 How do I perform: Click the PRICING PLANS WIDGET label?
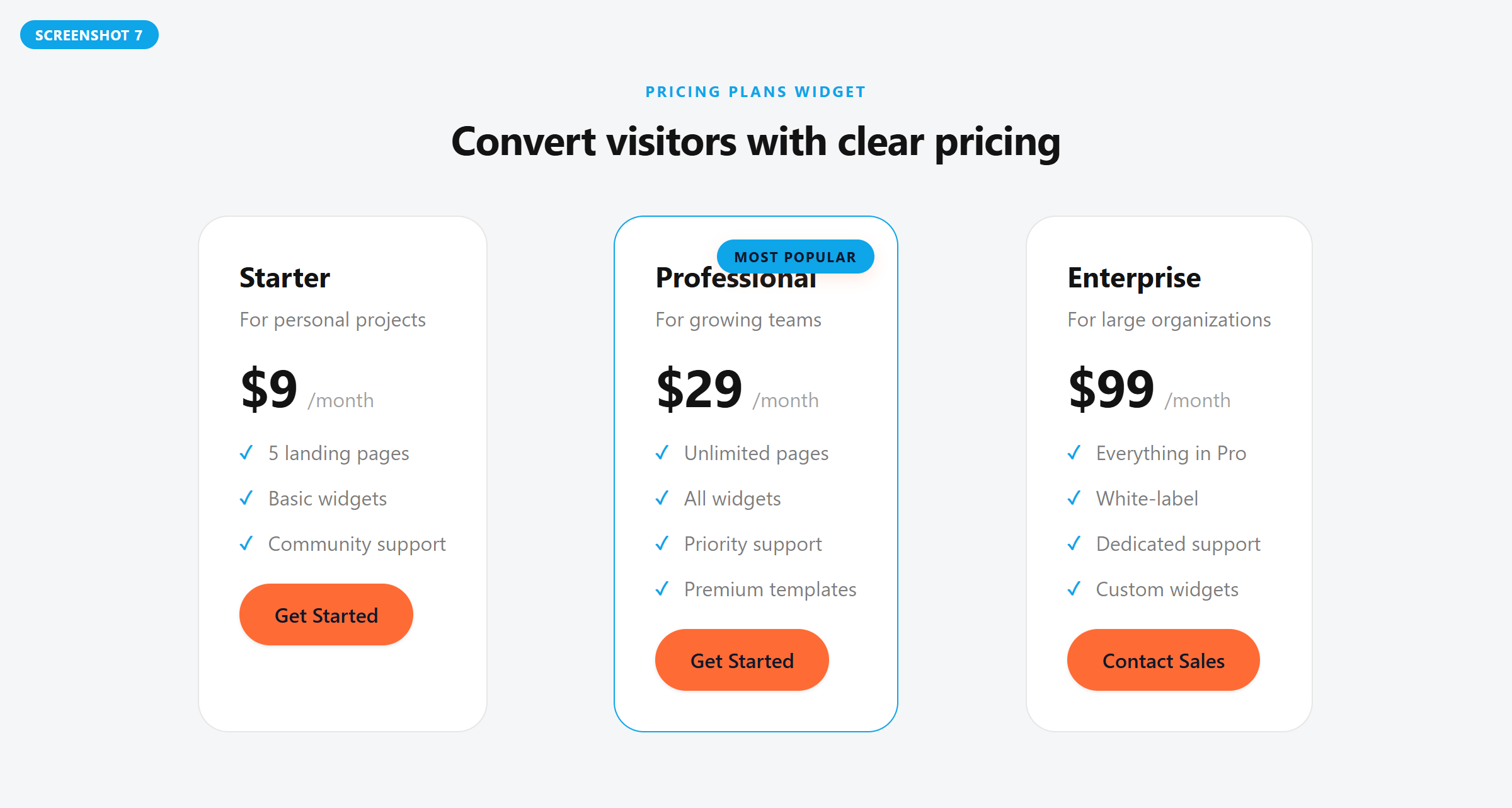point(755,91)
